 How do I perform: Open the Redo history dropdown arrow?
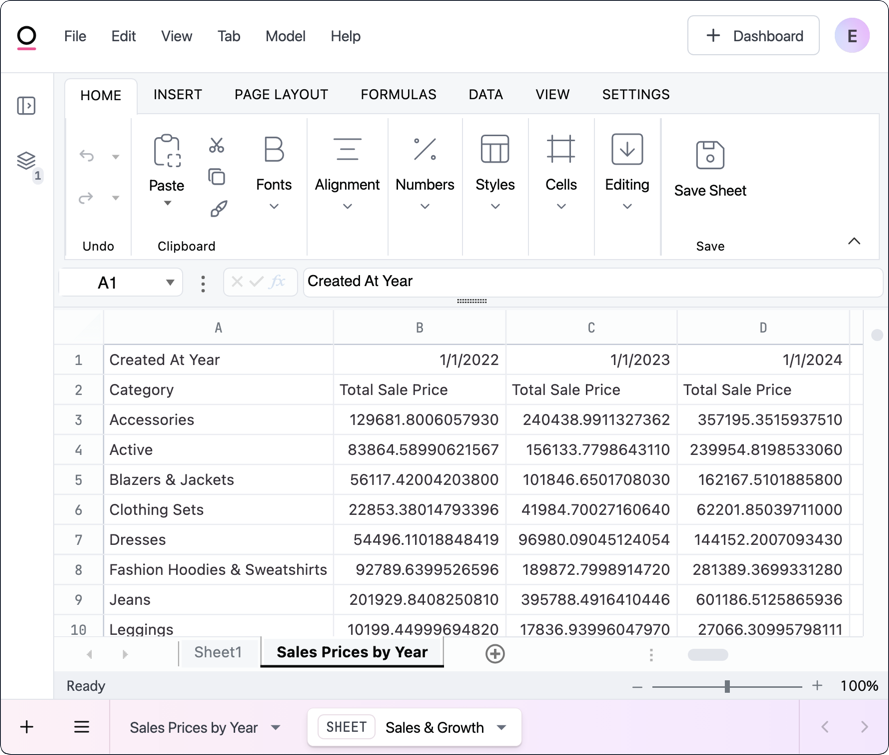116,198
